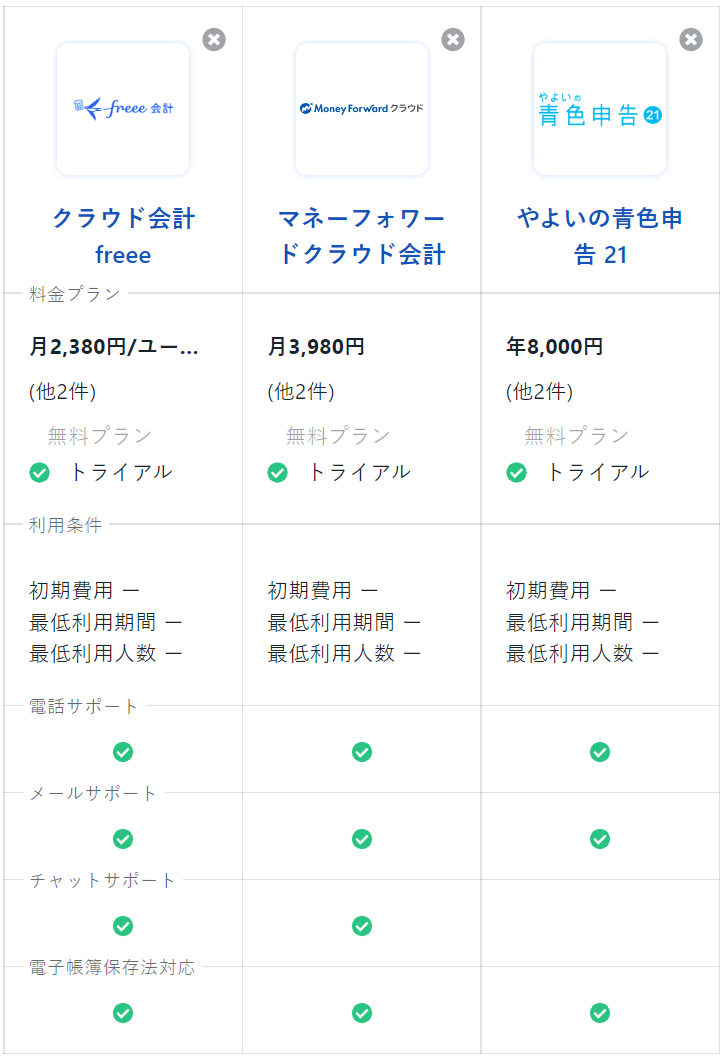This screenshot has height=1059, width=724.
Task: Click Money Forward's メールサポート check icon
Action: (x=362, y=839)
